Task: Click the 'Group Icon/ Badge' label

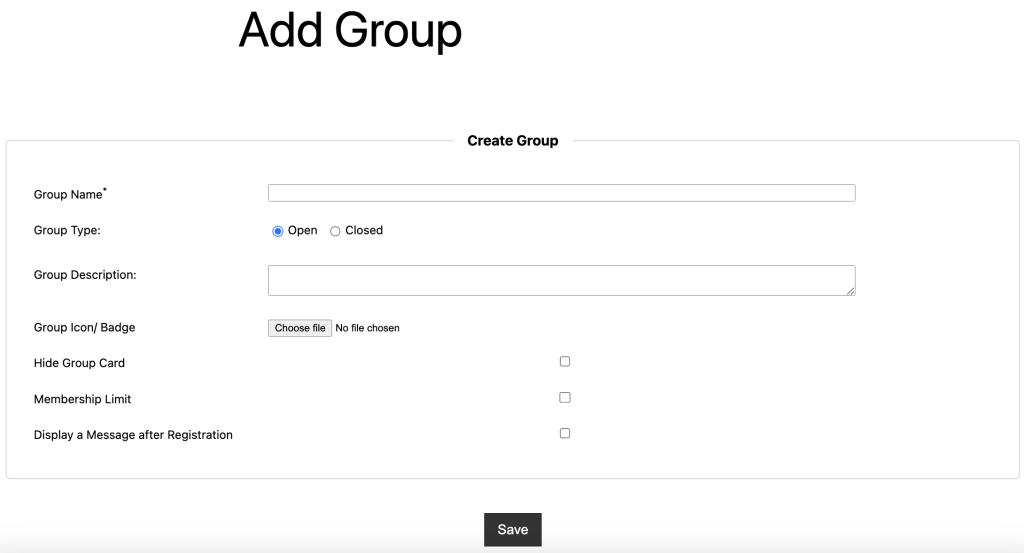Action: point(84,327)
